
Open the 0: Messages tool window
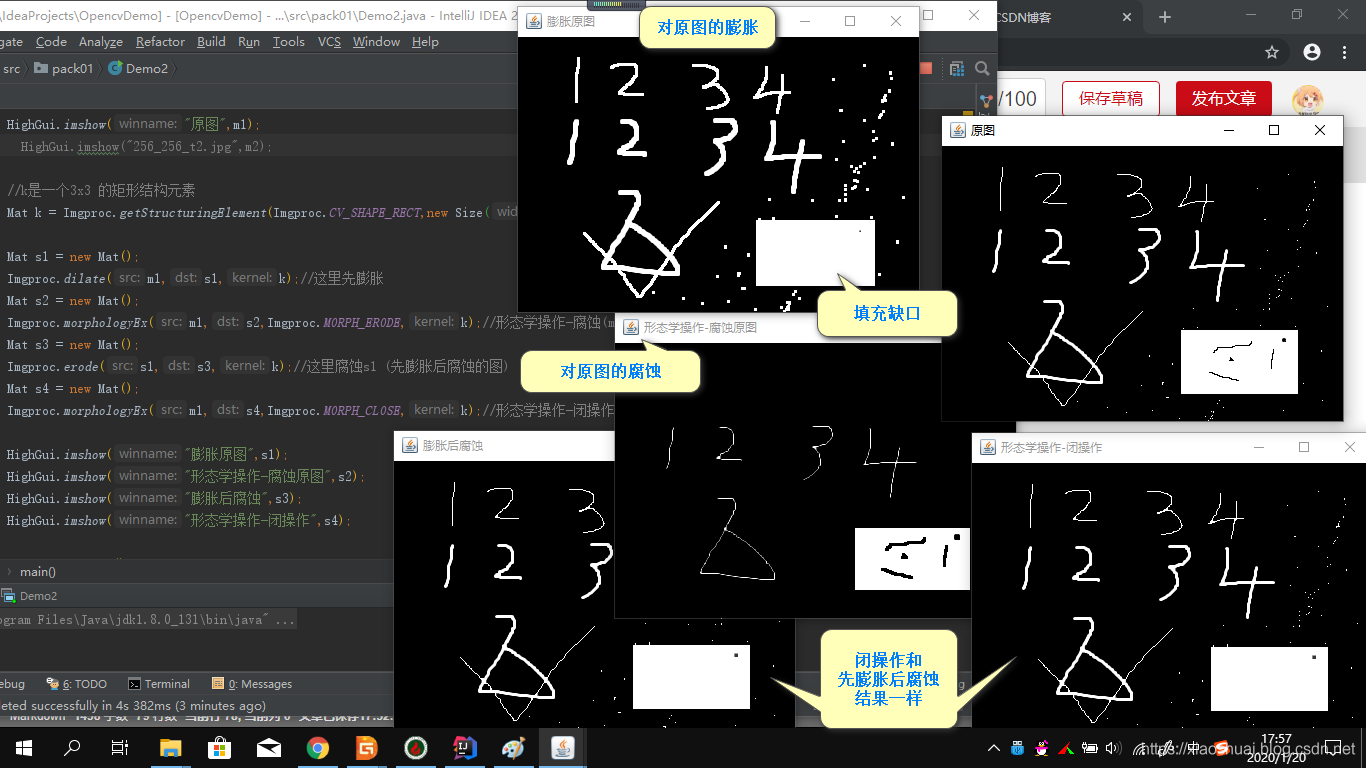[x=252, y=684]
